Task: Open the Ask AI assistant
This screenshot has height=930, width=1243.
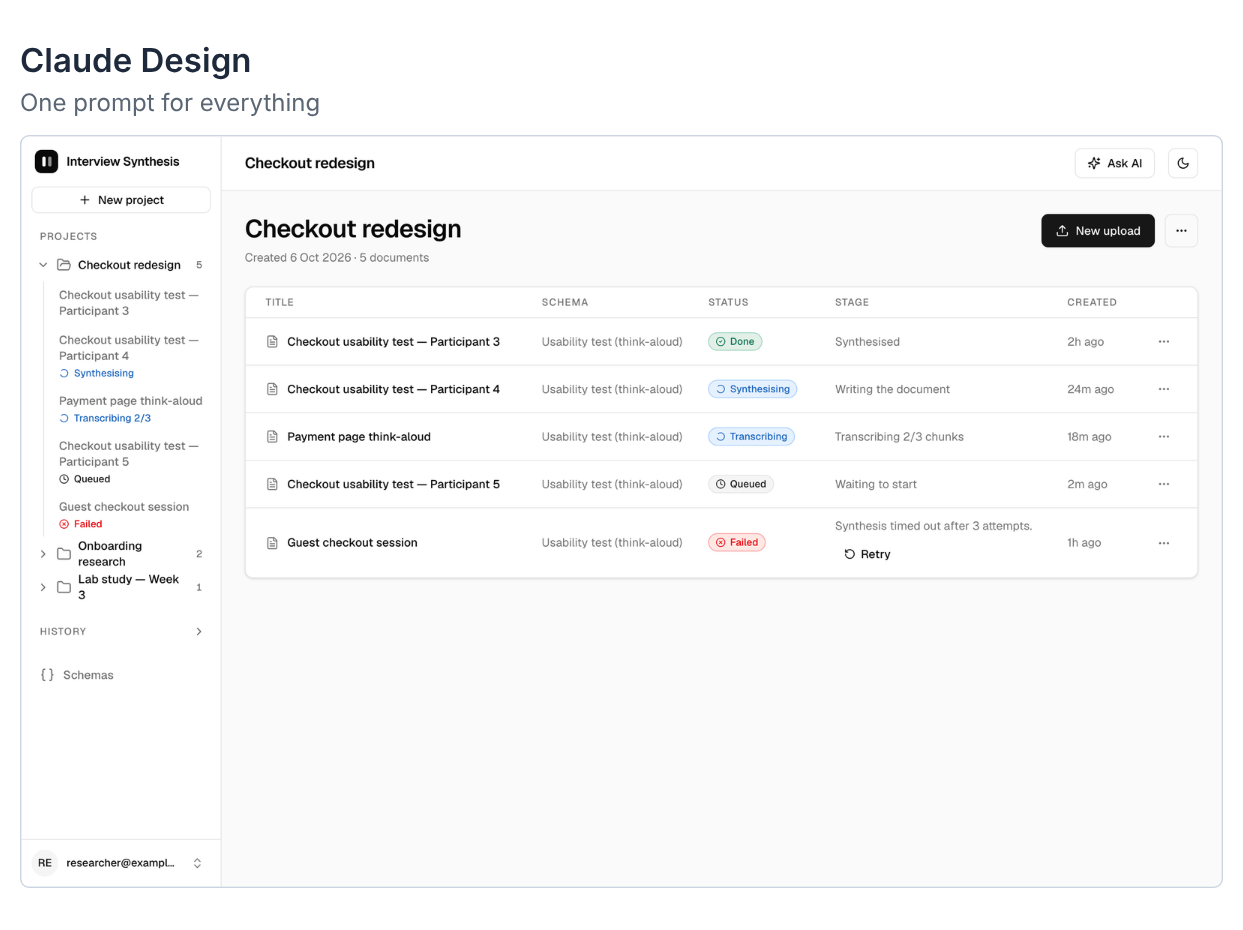Action: pyautogui.click(x=1115, y=163)
